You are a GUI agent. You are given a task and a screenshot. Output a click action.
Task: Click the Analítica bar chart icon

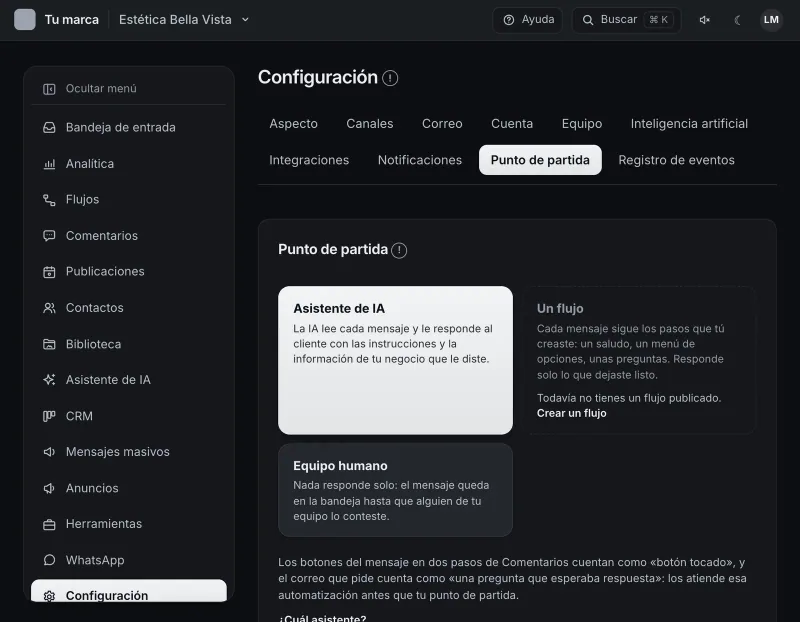[49, 164]
